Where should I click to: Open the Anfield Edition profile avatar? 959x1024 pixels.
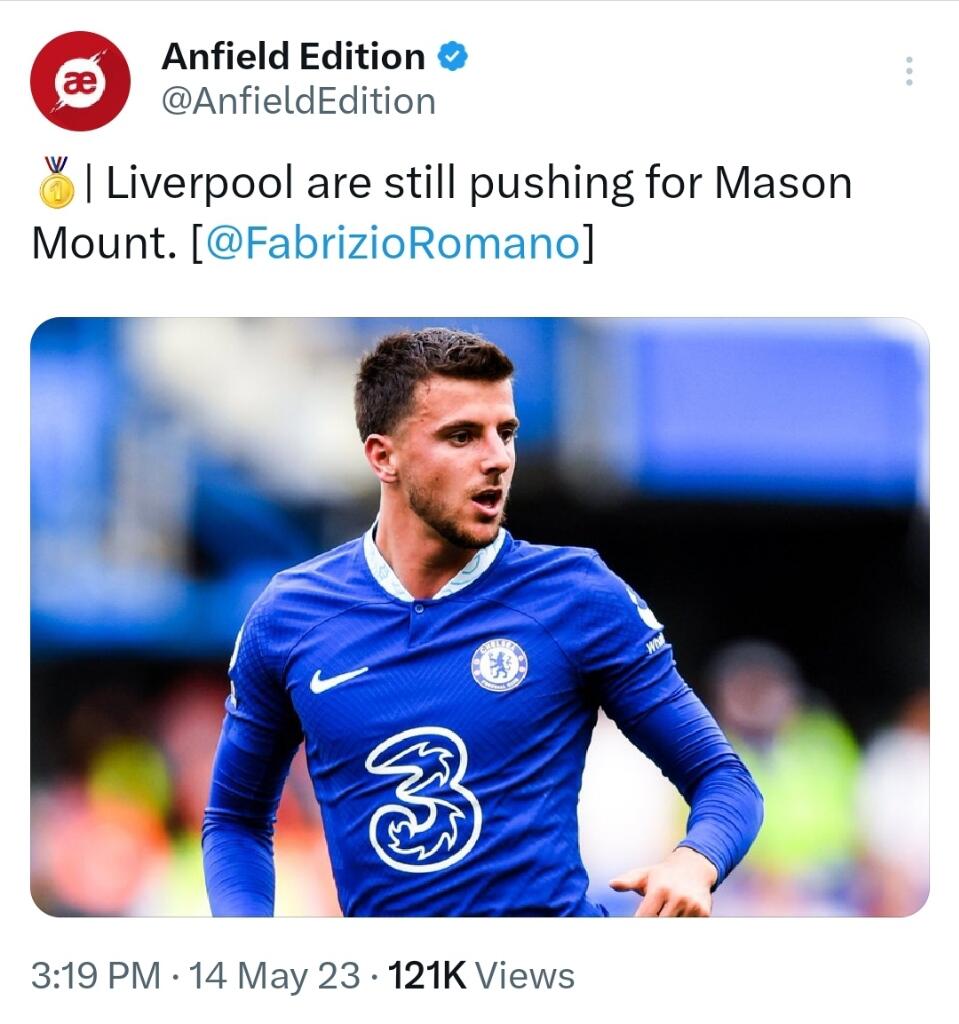[x=80, y=81]
